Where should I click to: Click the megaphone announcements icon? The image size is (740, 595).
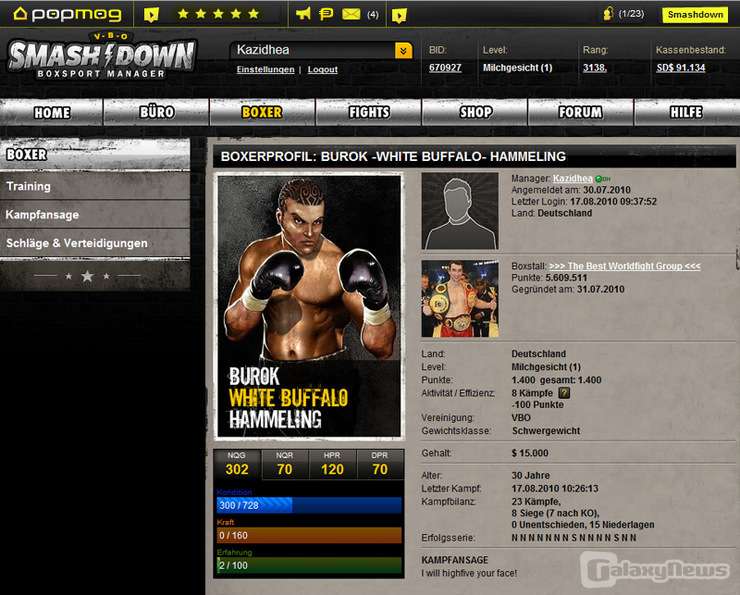click(x=303, y=14)
